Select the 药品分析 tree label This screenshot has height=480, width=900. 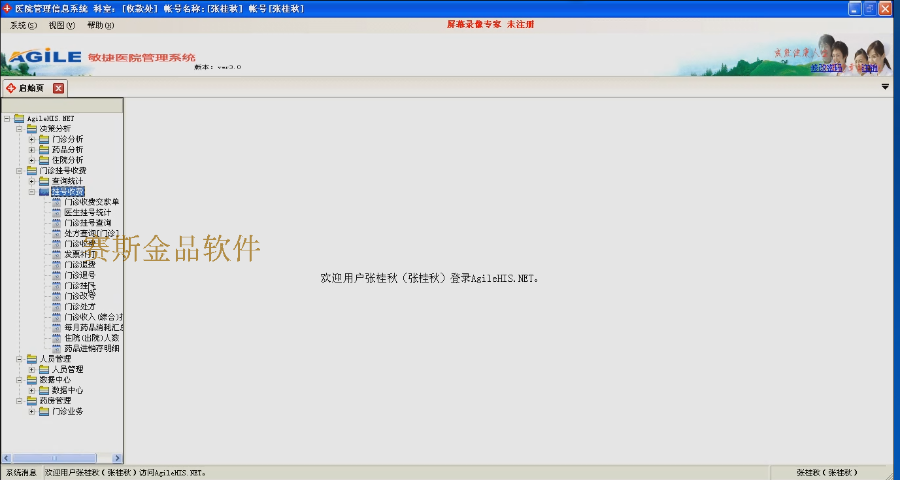coord(68,150)
